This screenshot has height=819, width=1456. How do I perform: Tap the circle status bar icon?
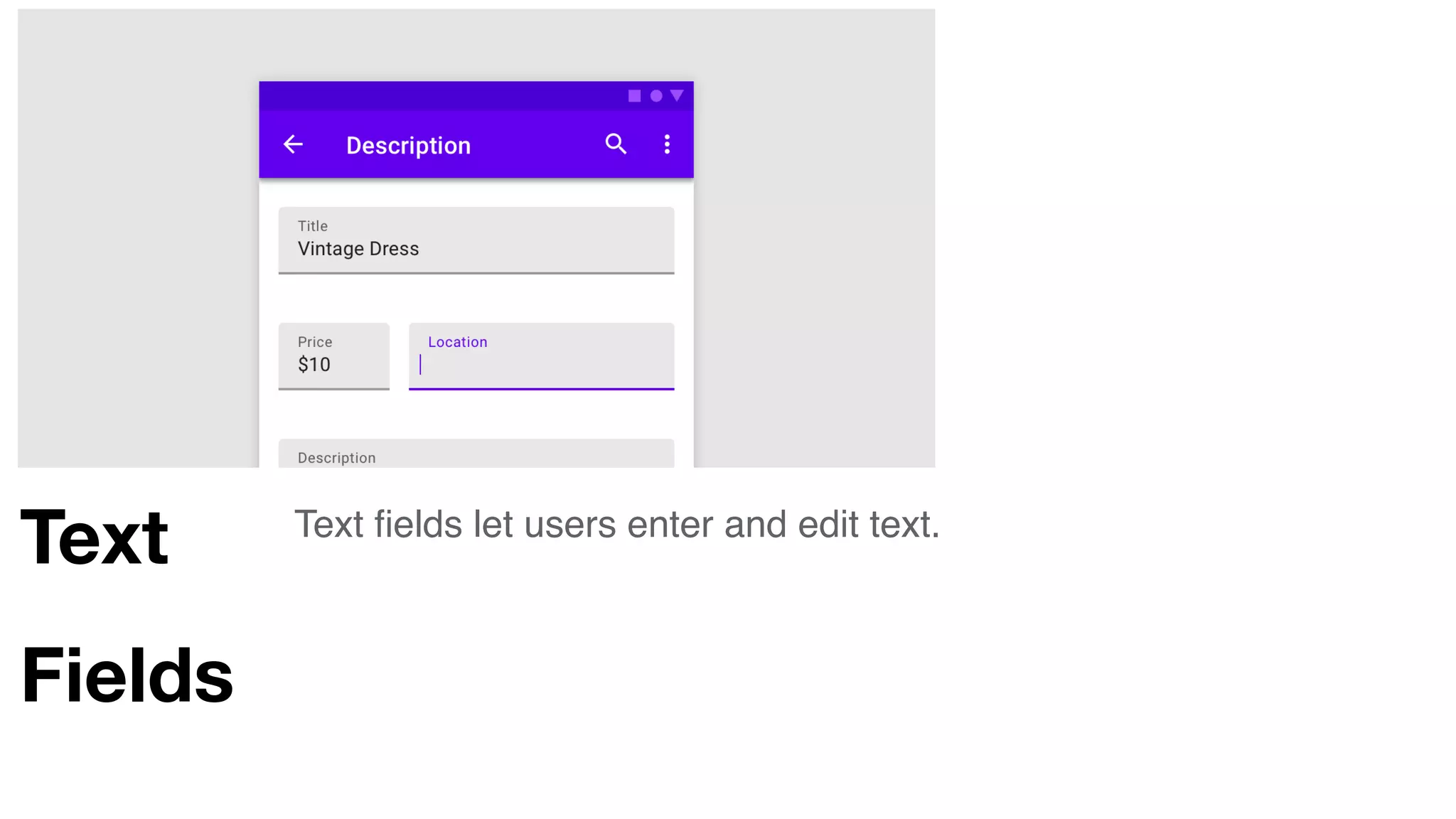click(656, 96)
